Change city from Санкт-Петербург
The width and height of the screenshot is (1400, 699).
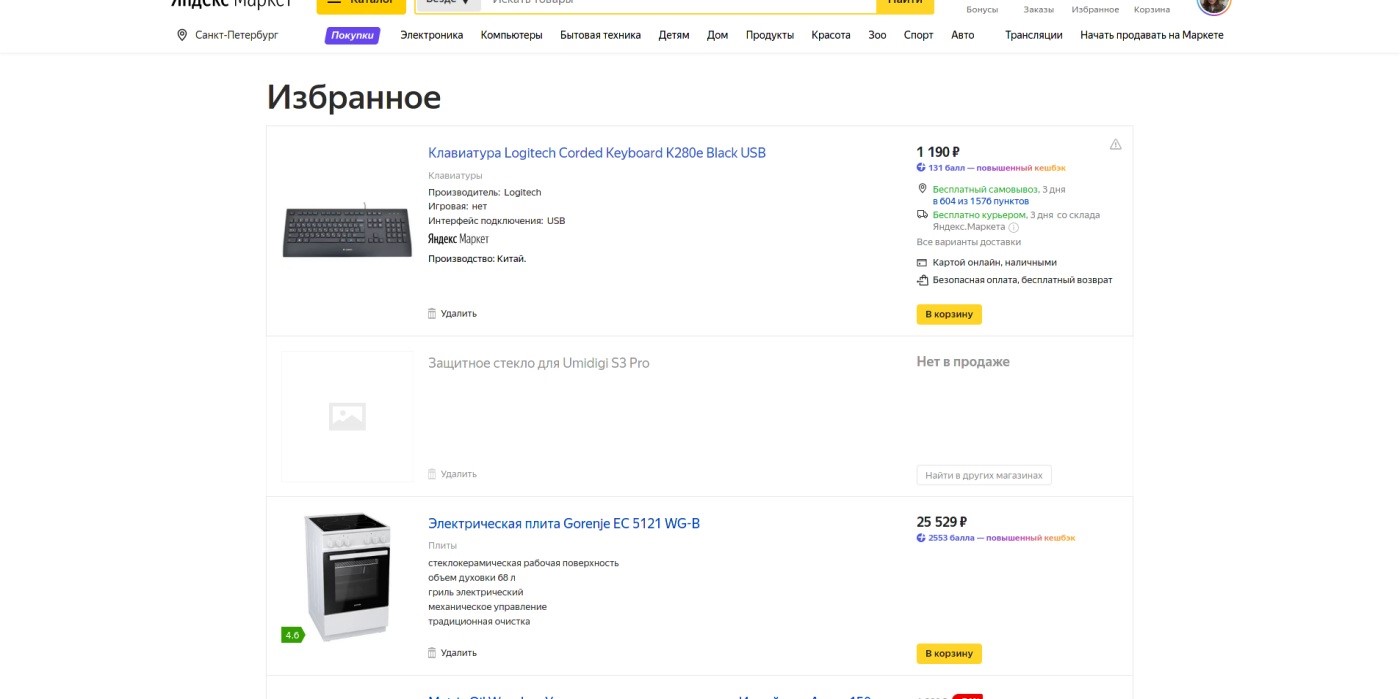point(237,35)
